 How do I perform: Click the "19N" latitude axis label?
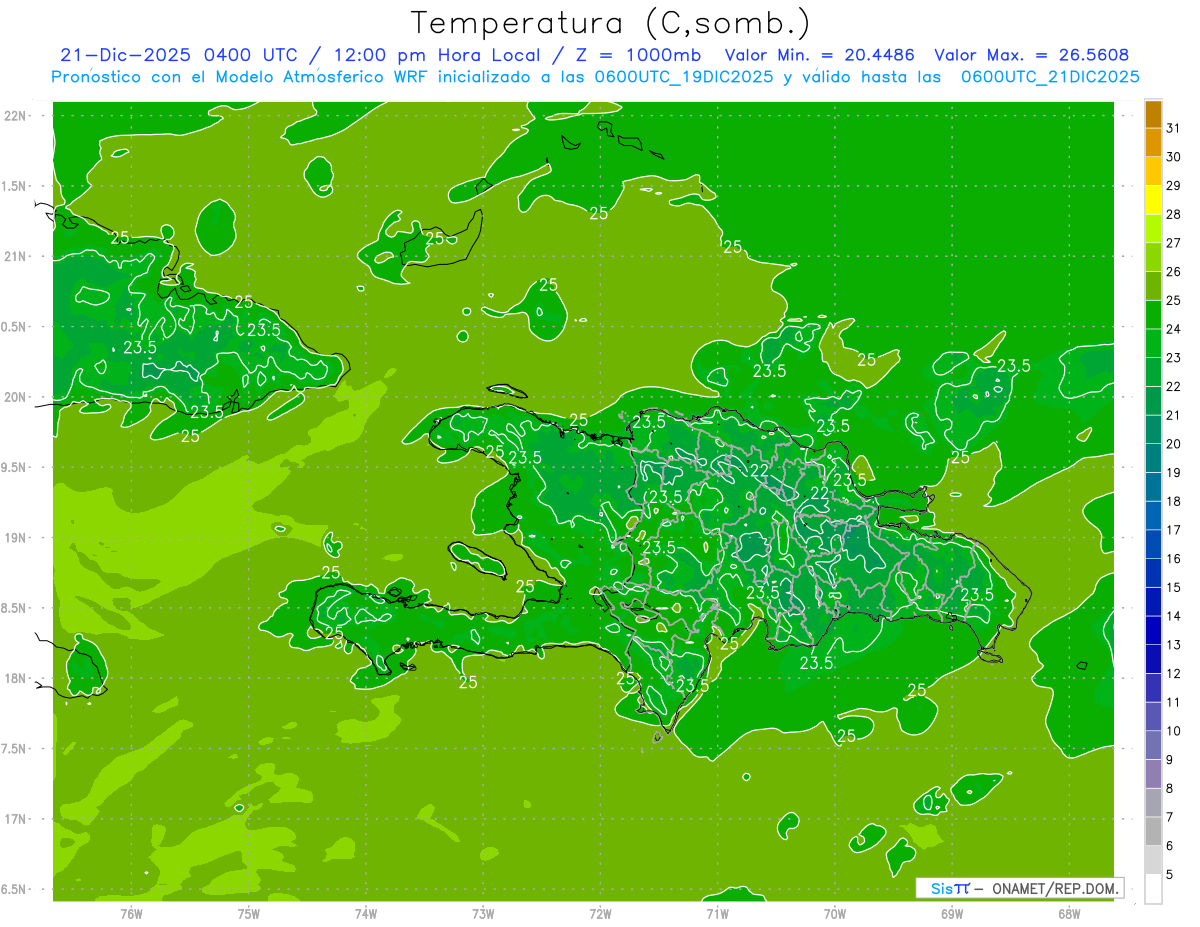pyautogui.click(x=14, y=537)
